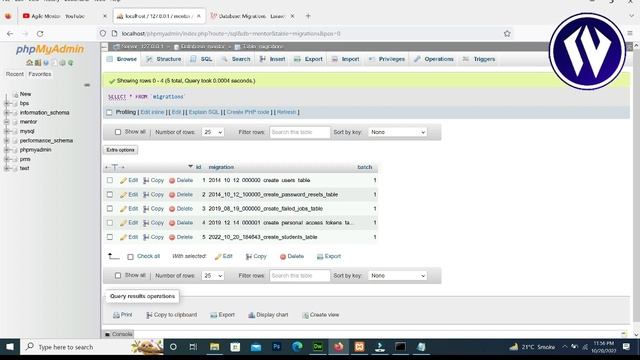
Task: Bookmark this page with the star icon
Action: point(507,34)
